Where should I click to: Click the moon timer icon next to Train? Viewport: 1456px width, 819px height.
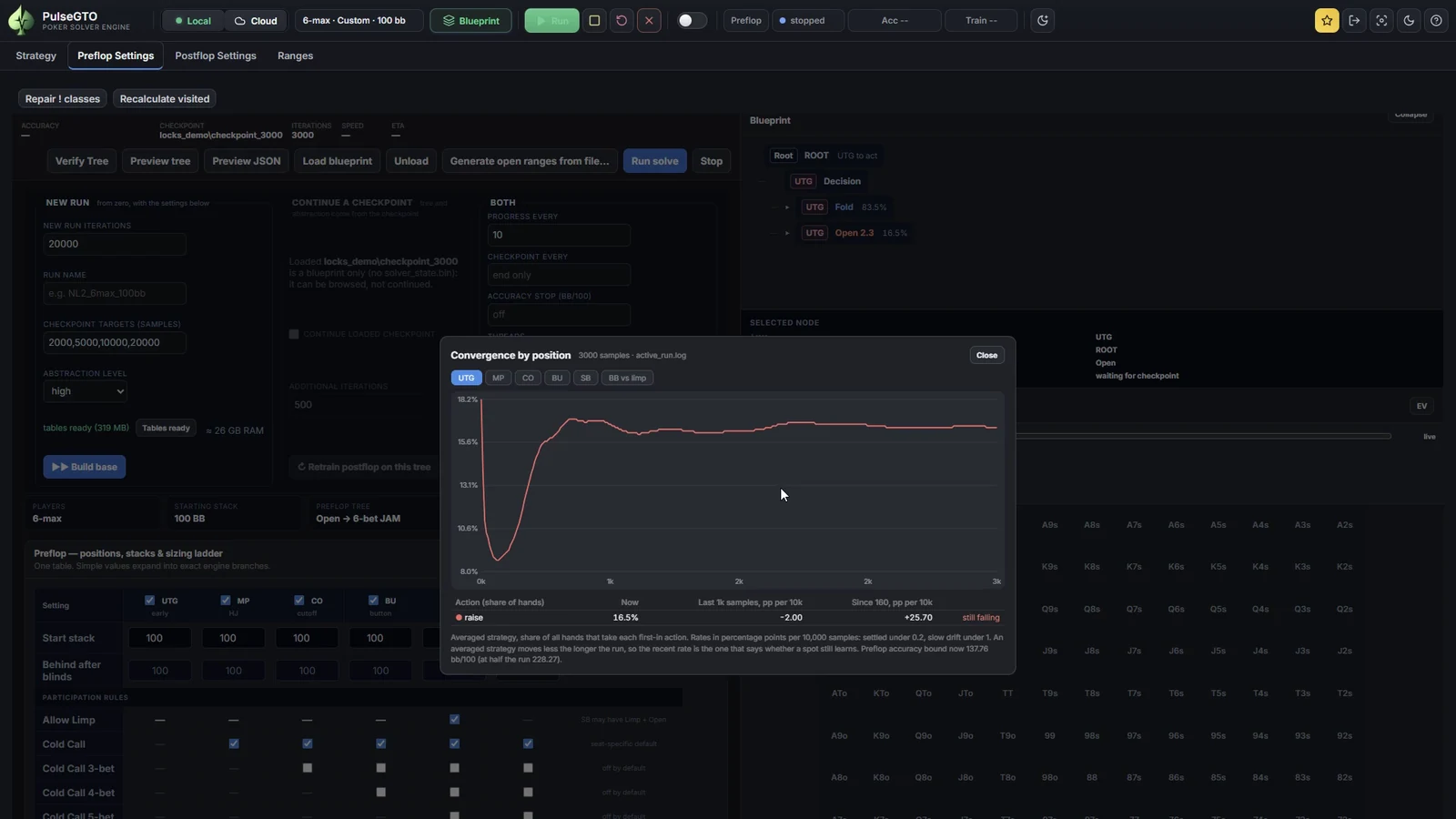click(x=1043, y=20)
